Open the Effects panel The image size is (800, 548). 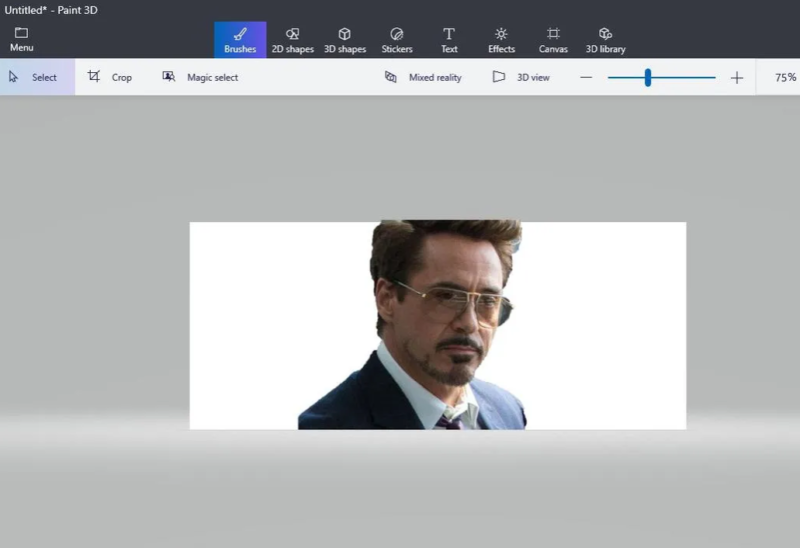(x=501, y=40)
